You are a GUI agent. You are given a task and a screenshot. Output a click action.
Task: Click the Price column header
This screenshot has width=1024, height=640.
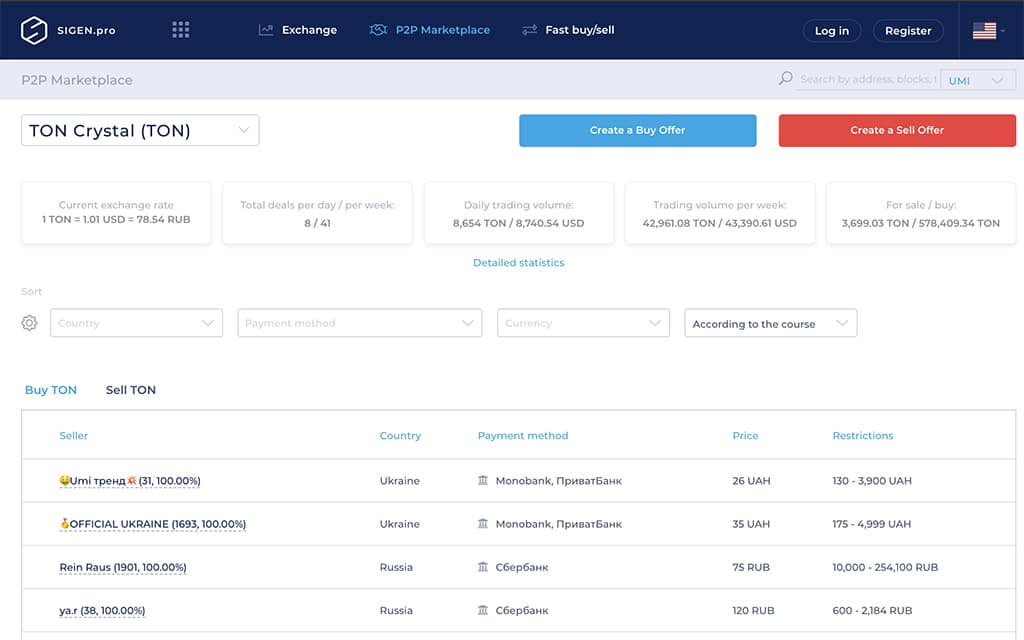click(745, 436)
